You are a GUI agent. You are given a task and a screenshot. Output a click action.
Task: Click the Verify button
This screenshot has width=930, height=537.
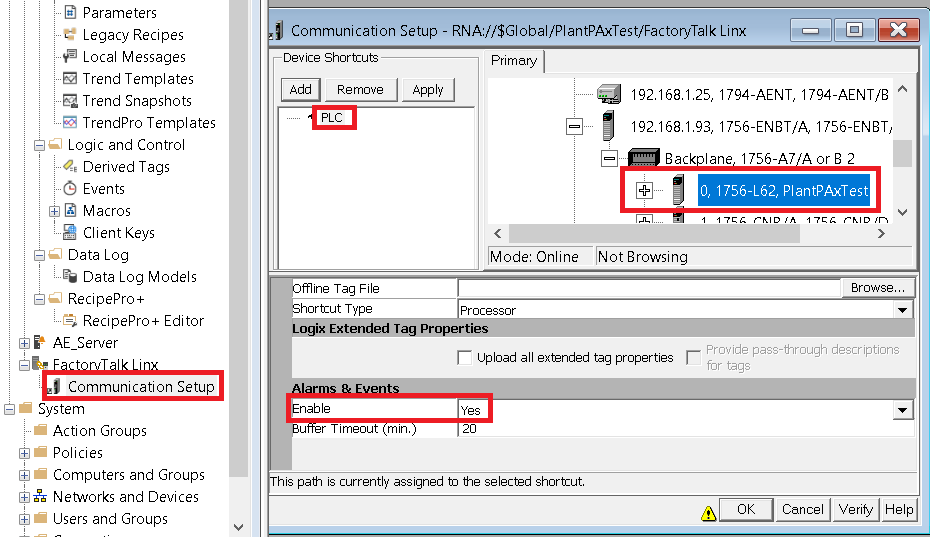pyautogui.click(x=855, y=509)
